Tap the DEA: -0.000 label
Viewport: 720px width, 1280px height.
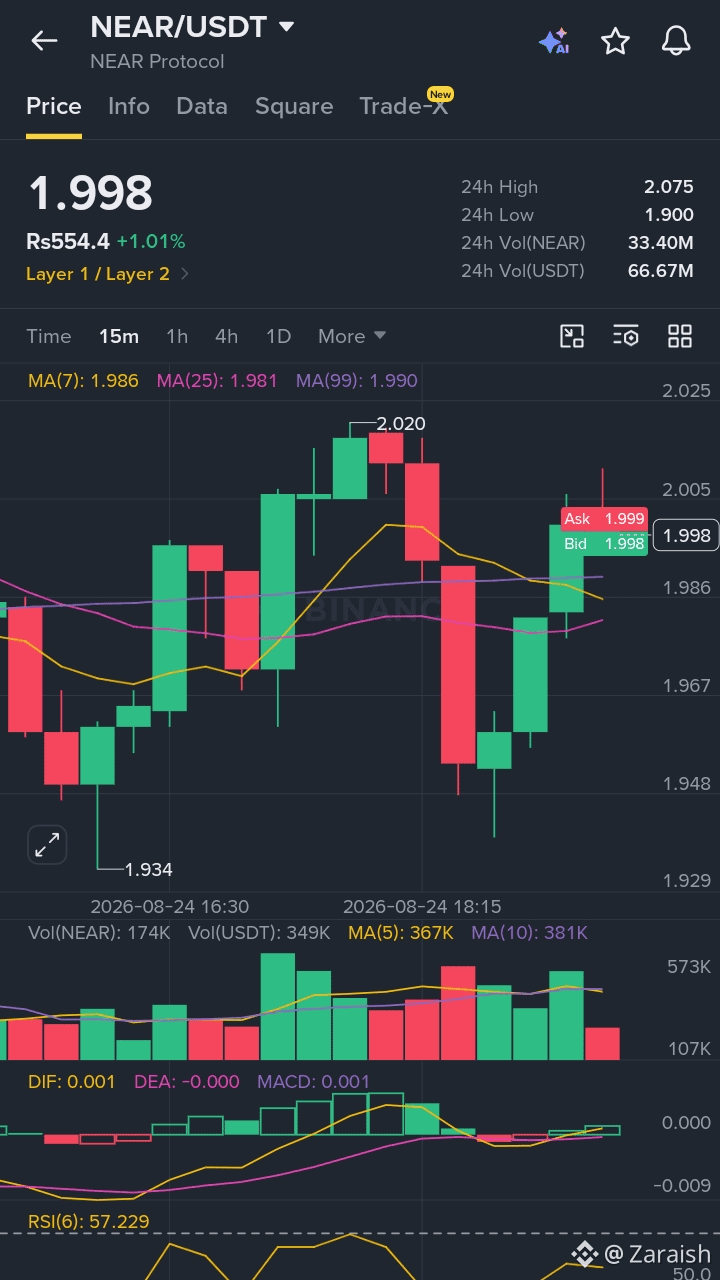coord(186,1082)
